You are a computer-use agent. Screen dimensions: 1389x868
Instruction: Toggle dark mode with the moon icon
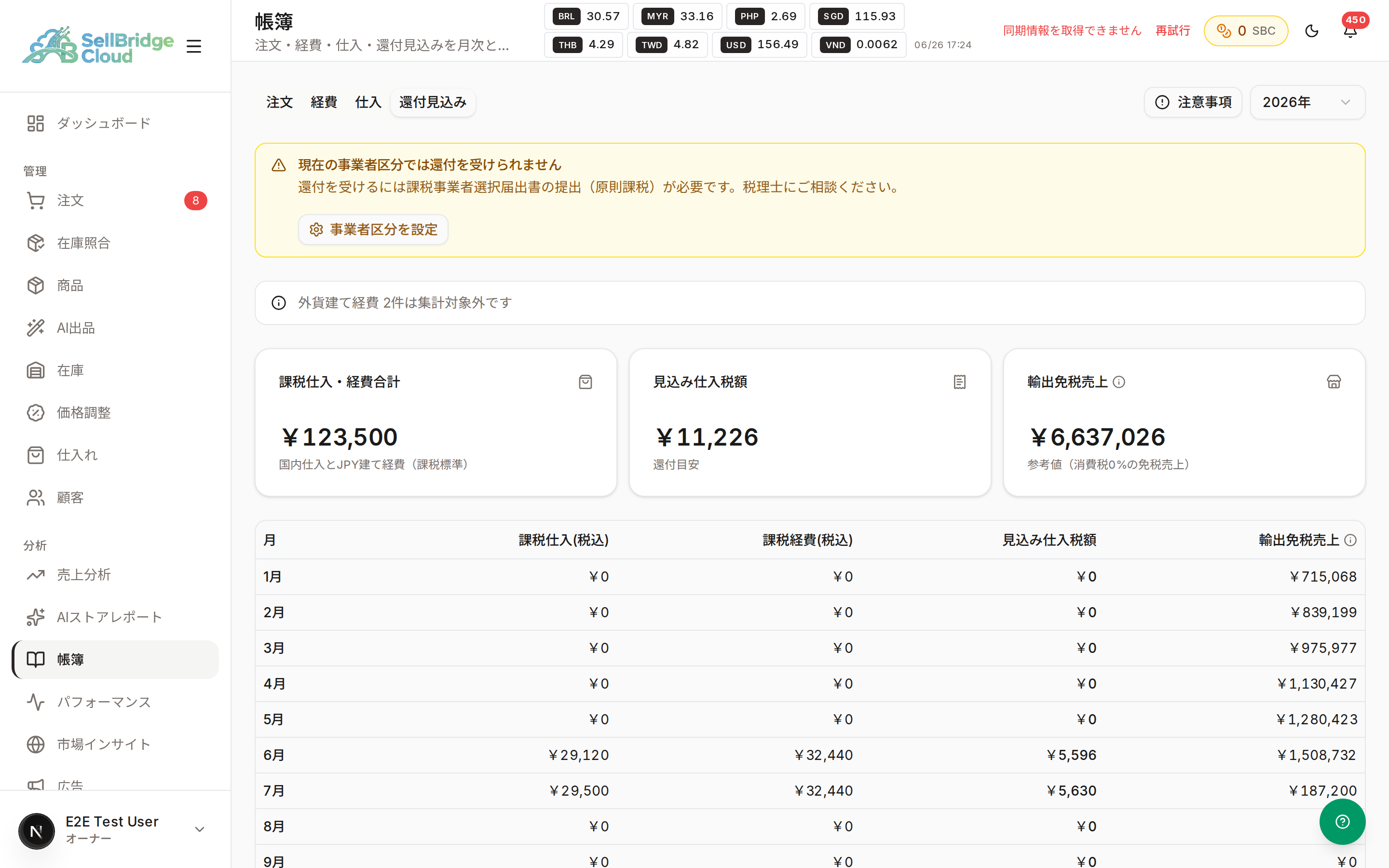(1311, 30)
